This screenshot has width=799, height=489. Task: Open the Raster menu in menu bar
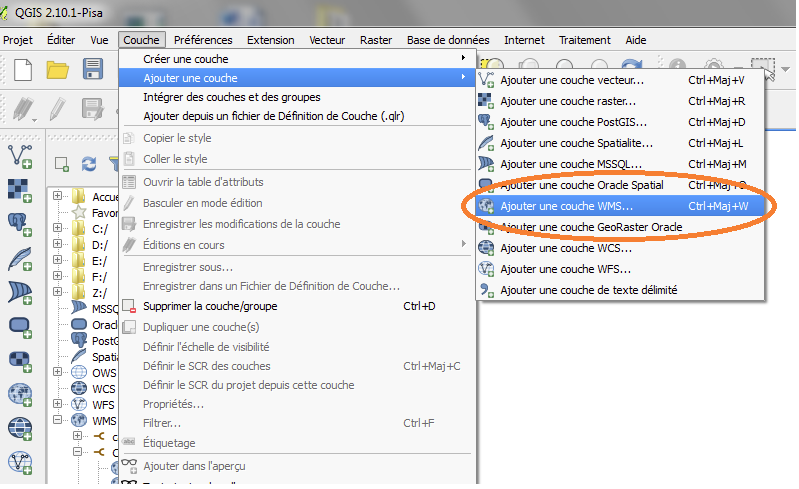(x=376, y=40)
